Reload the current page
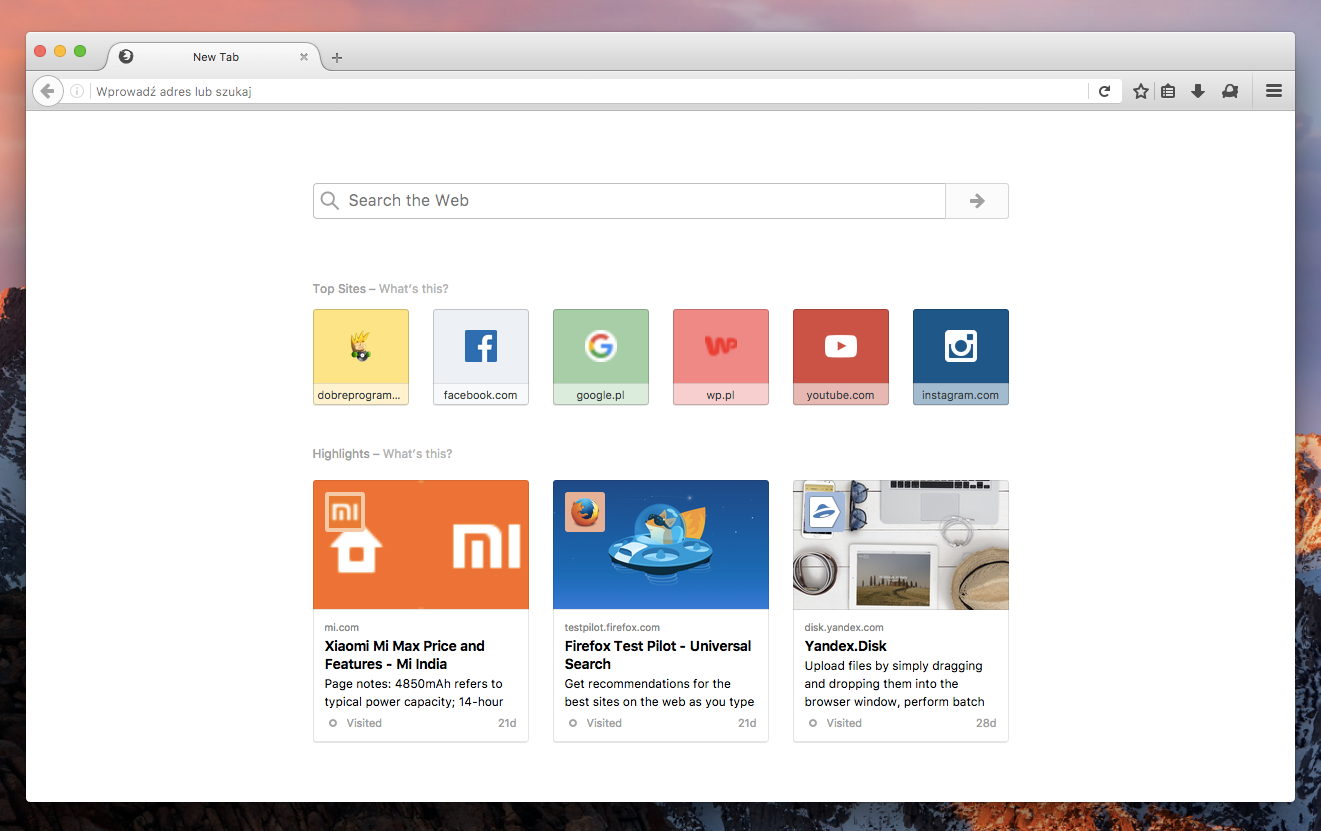Viewport: 1321px width, 831px height. (x=1104, y=91)
